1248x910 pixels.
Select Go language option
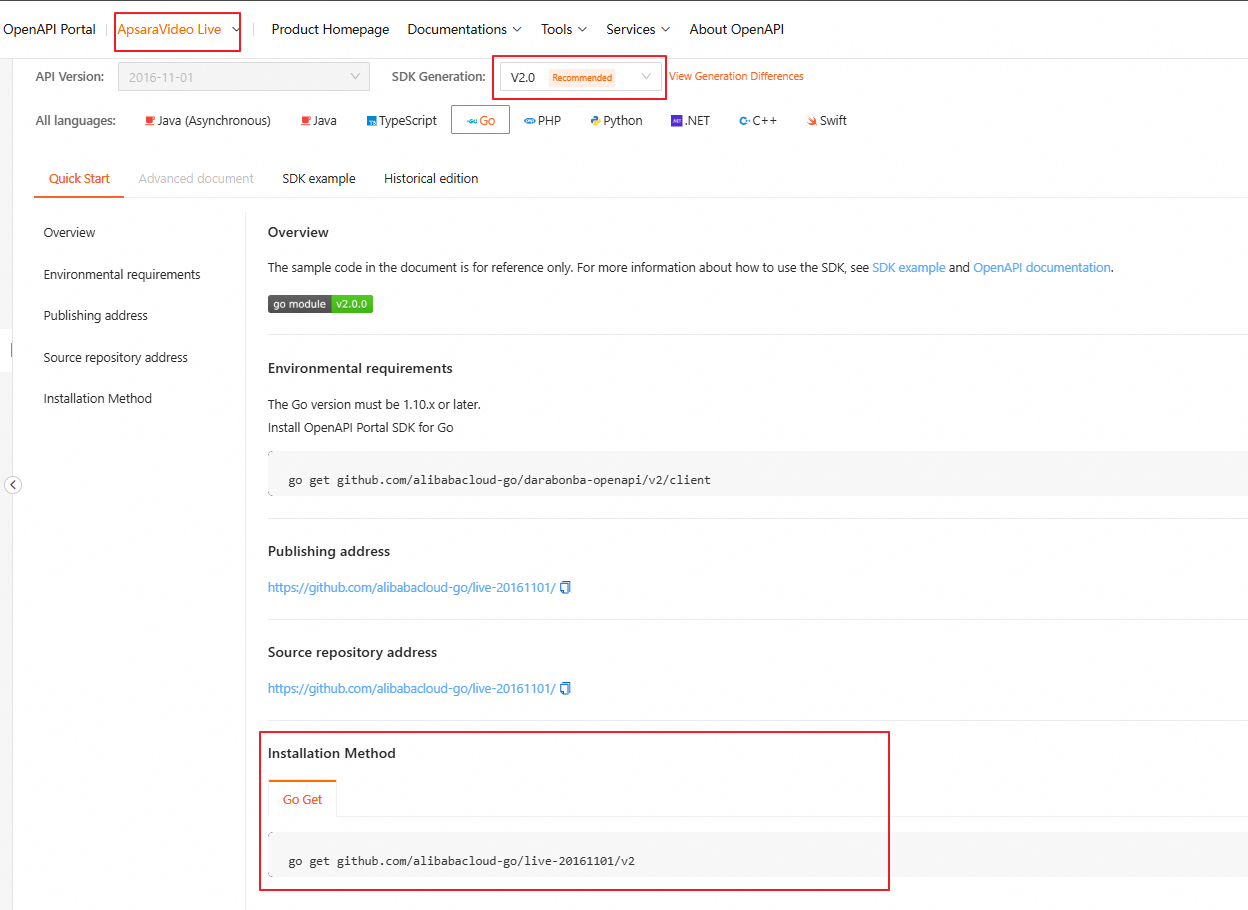[480, 120]
